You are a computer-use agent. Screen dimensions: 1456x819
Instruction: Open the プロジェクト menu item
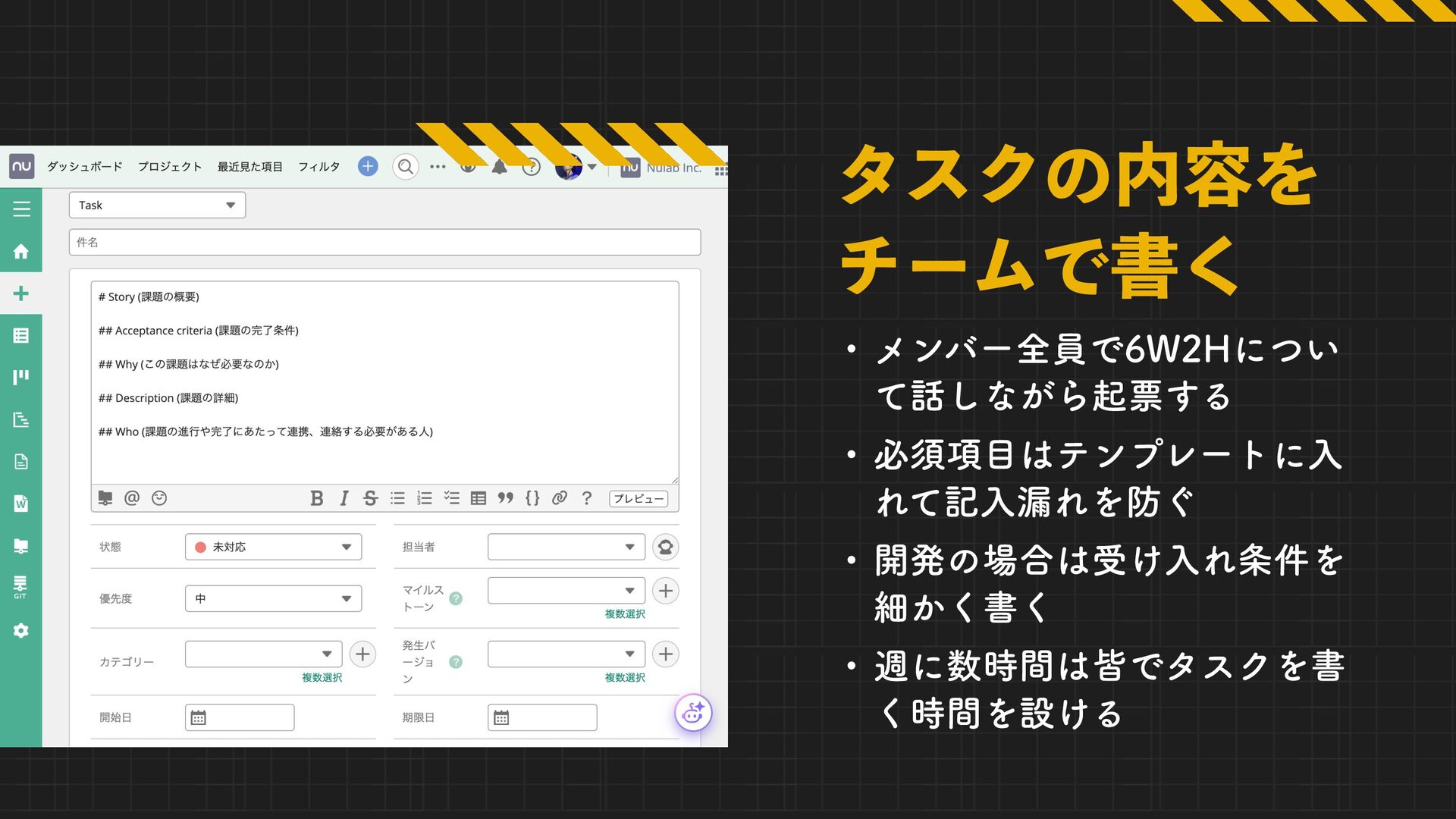pyautogui.click(x=170, y=167)
